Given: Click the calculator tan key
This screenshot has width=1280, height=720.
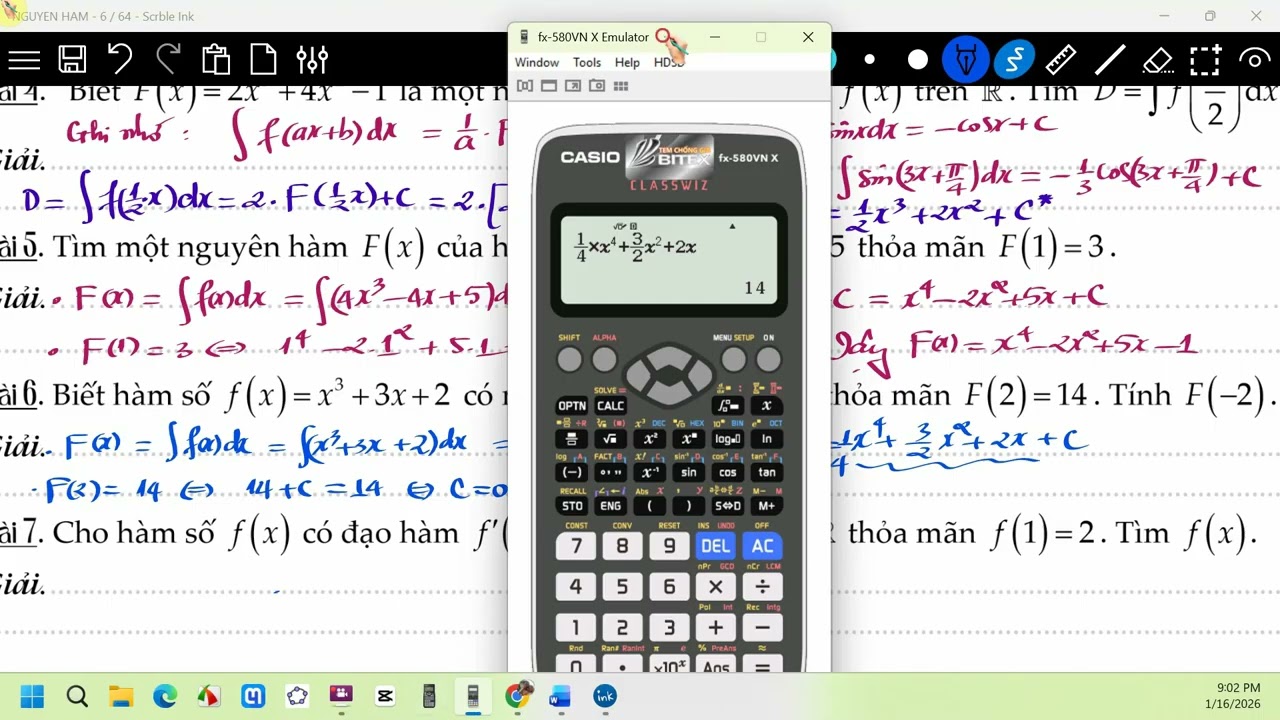Looking at the screenshot, I should [x=767, y=472].
